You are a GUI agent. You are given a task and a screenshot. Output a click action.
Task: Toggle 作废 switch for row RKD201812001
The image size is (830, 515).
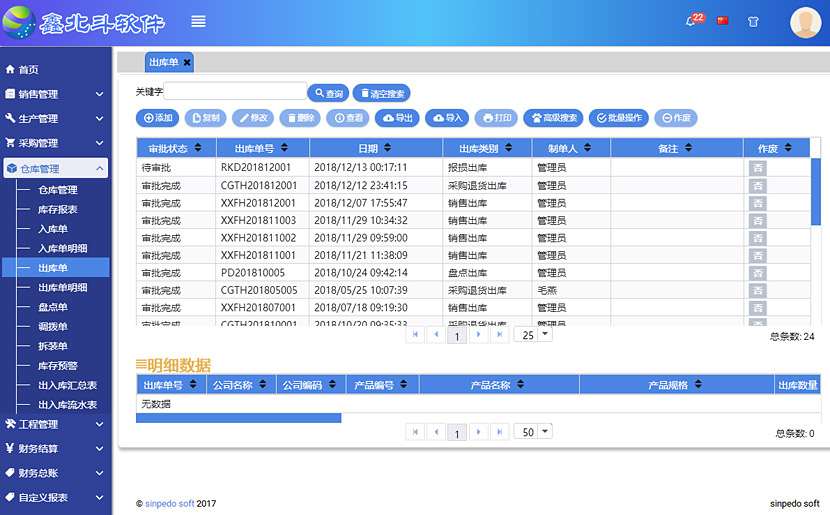[757, 168]
